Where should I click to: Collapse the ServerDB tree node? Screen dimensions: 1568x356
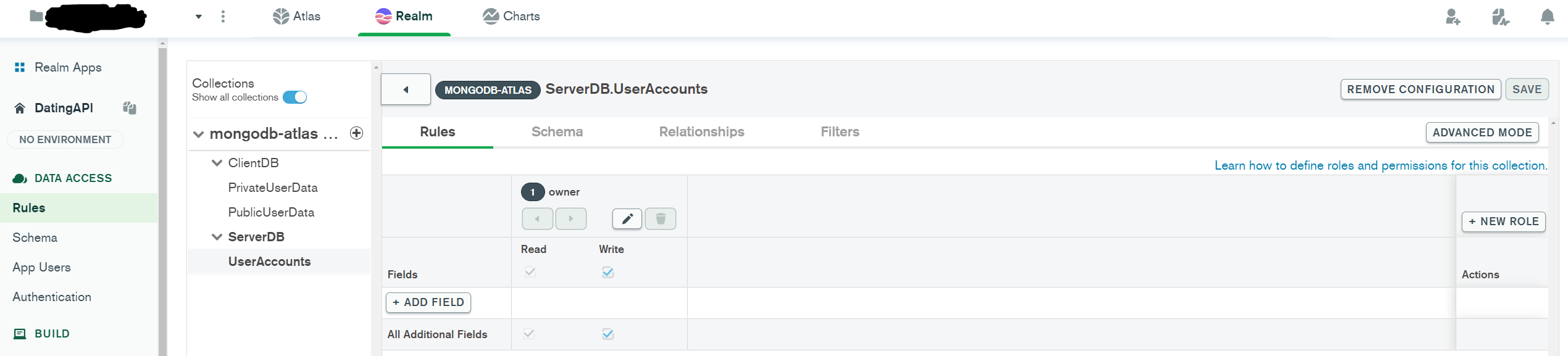coord(217,237)
